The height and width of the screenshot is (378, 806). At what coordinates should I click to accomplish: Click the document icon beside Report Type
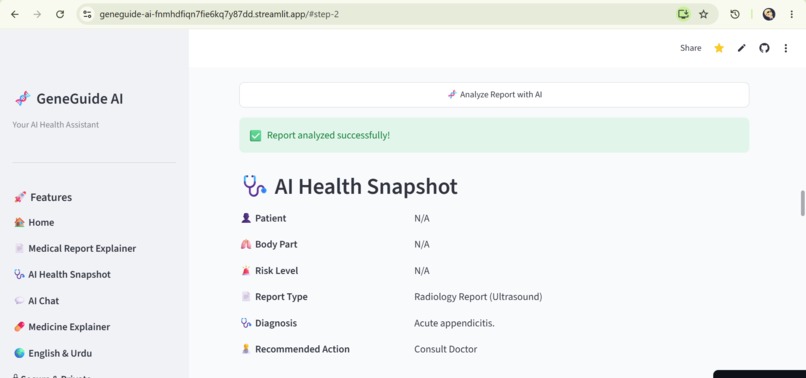(x=246, y=297)
